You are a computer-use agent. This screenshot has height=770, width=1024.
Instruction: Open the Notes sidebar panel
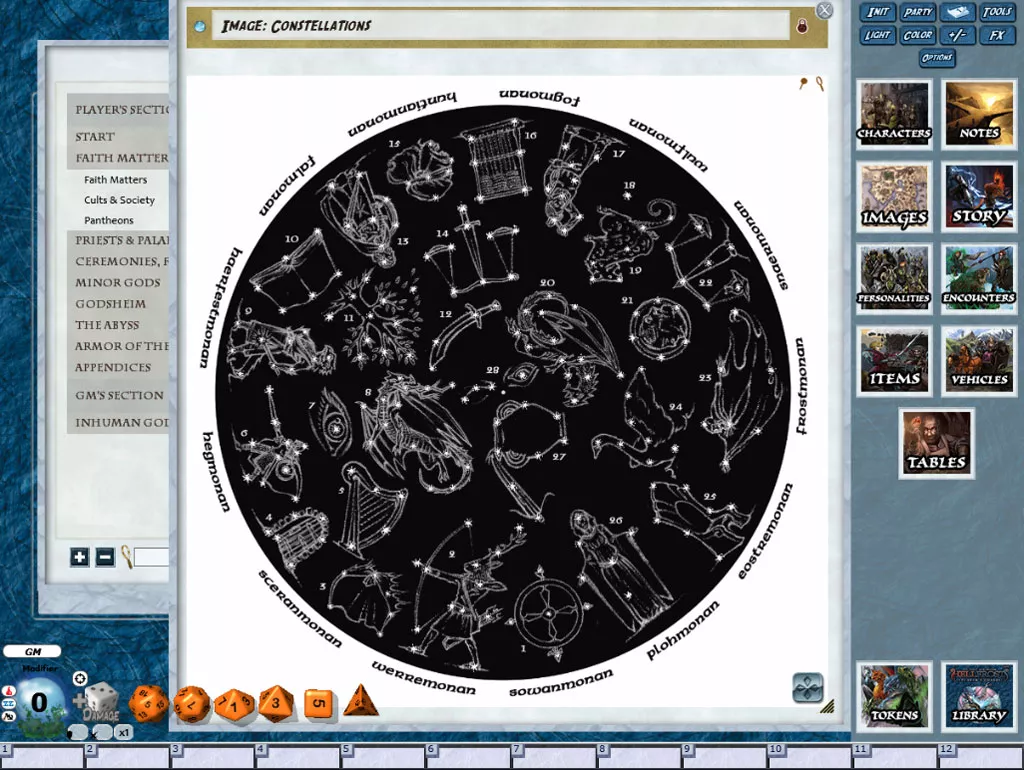978,114
